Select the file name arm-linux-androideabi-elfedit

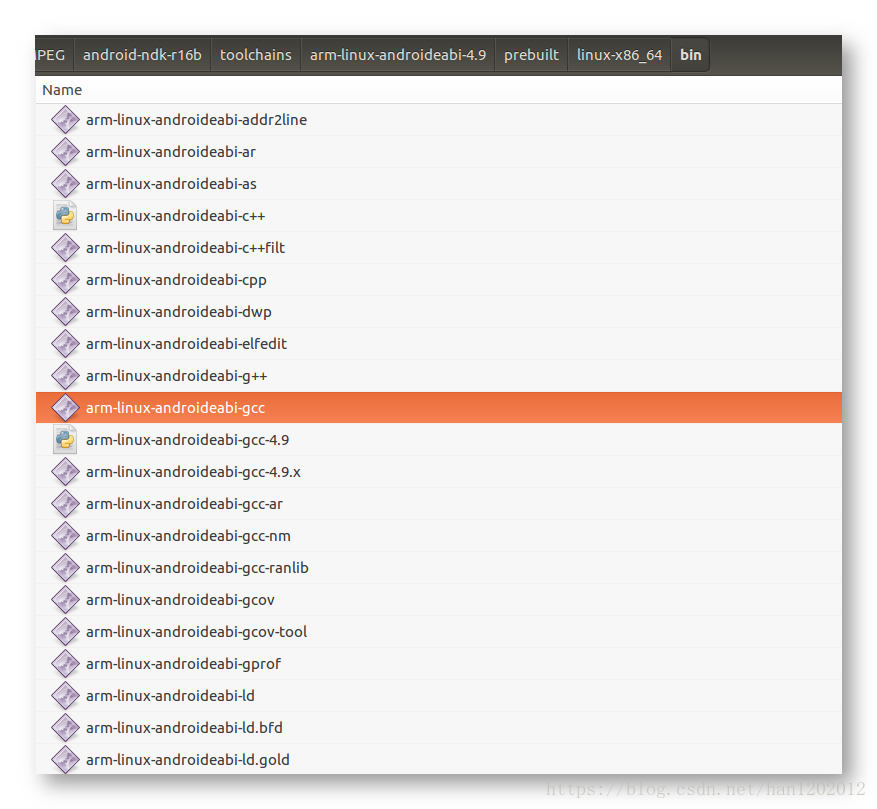coord(186,344)
